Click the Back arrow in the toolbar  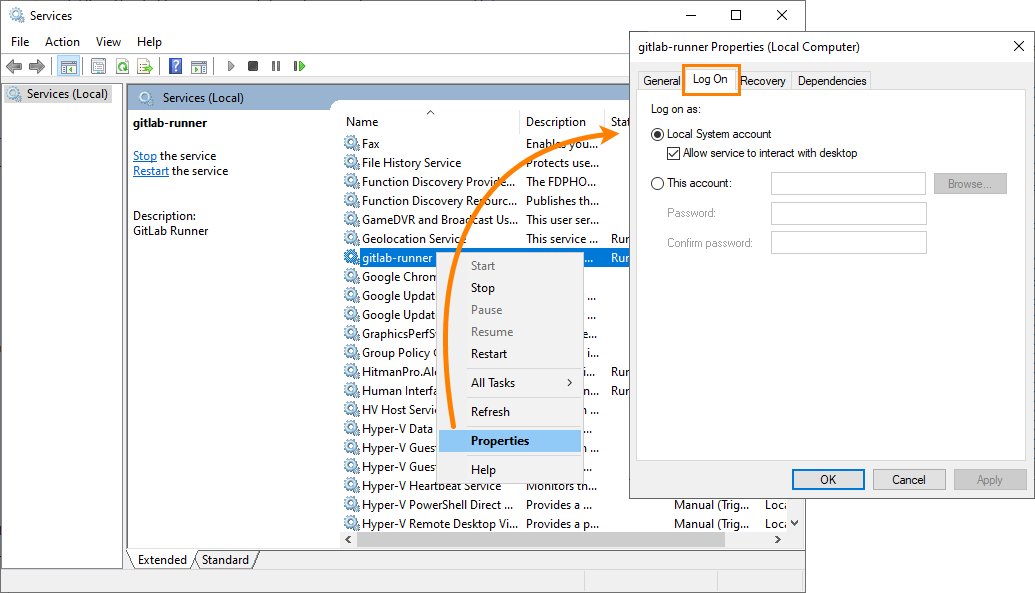click(x=14, y=66)
